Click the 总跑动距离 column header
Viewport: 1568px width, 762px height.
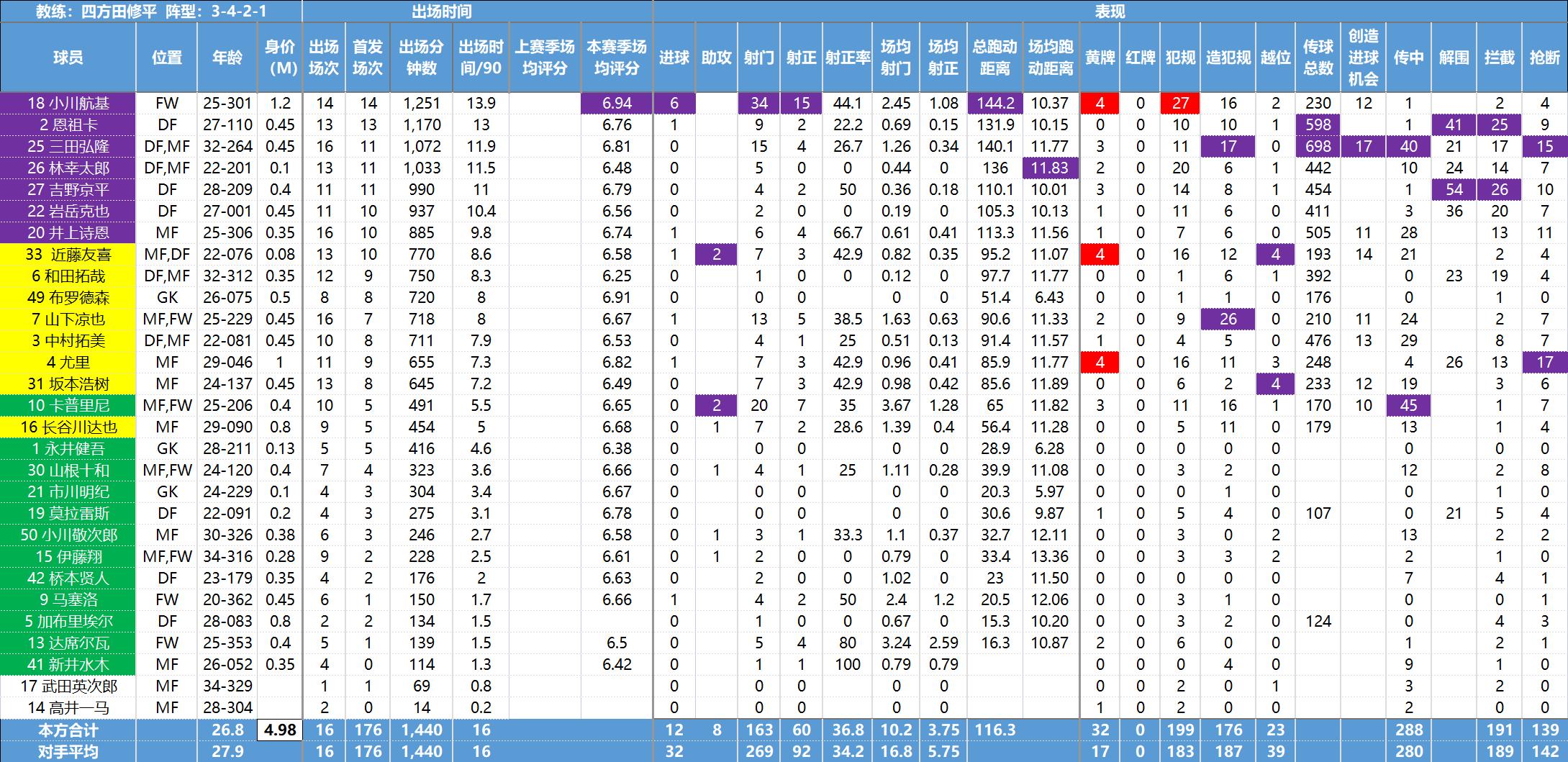click(x=995, y=58)
